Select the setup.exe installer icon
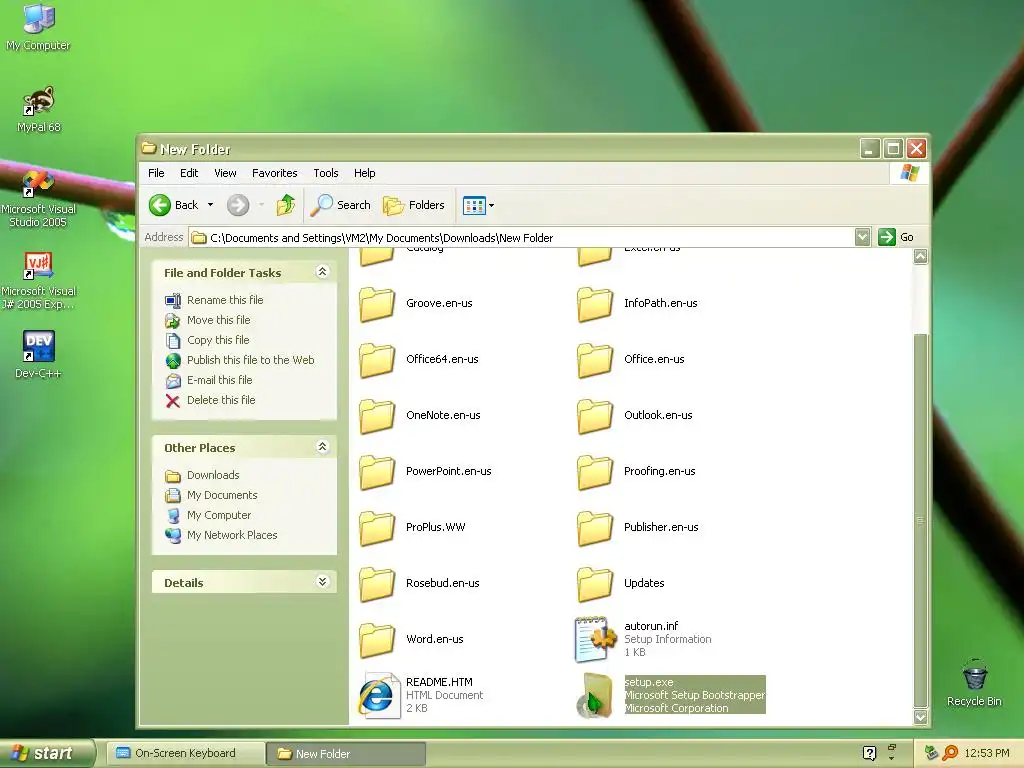The image size is (1024, 768). point(595,696)
